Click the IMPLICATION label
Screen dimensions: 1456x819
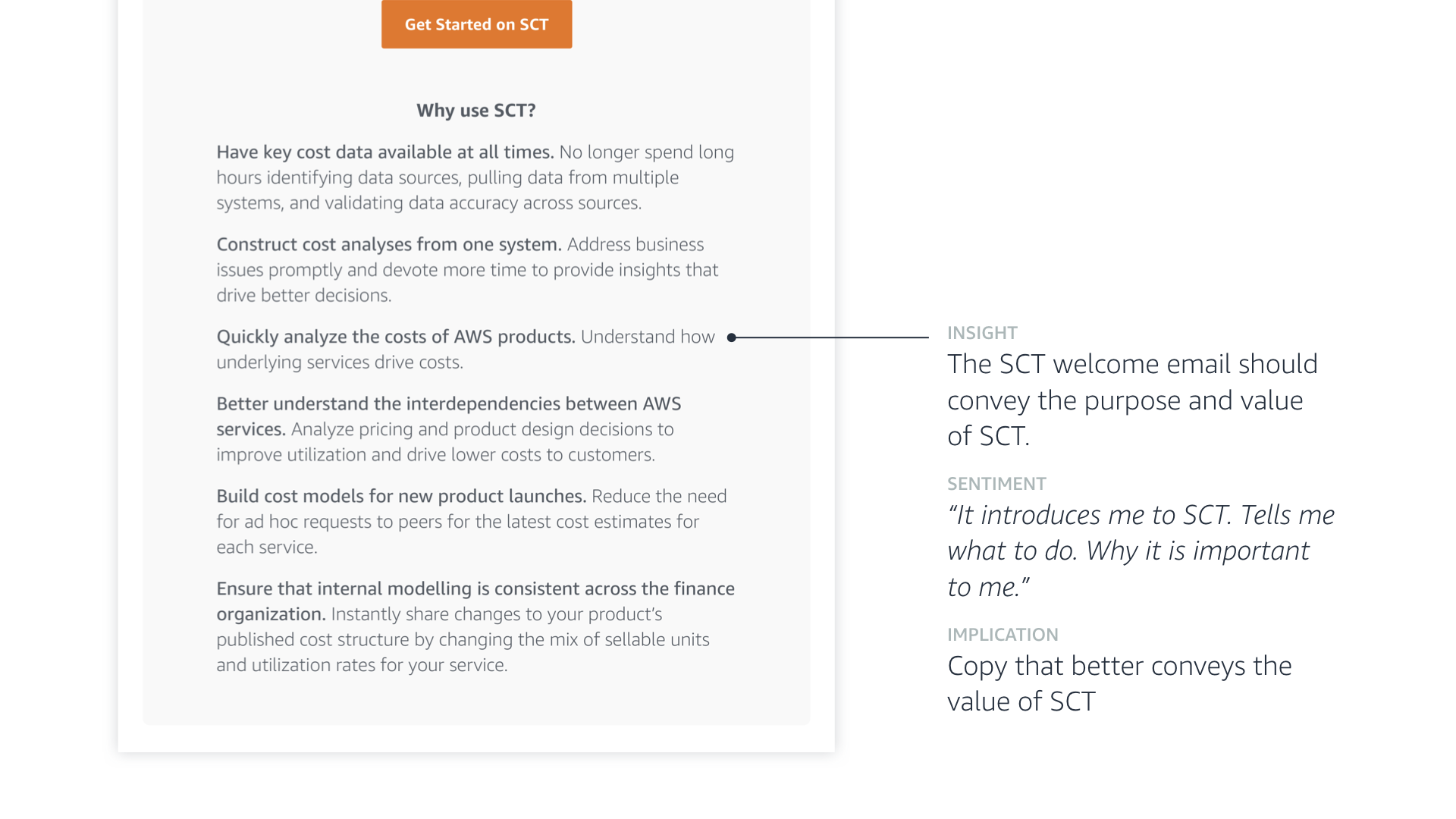(x=1003, y=635)
